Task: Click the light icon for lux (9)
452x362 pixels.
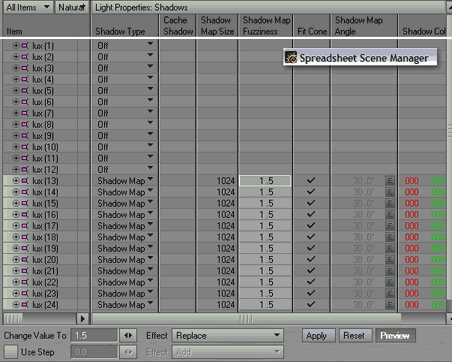Action: (25, 136)
